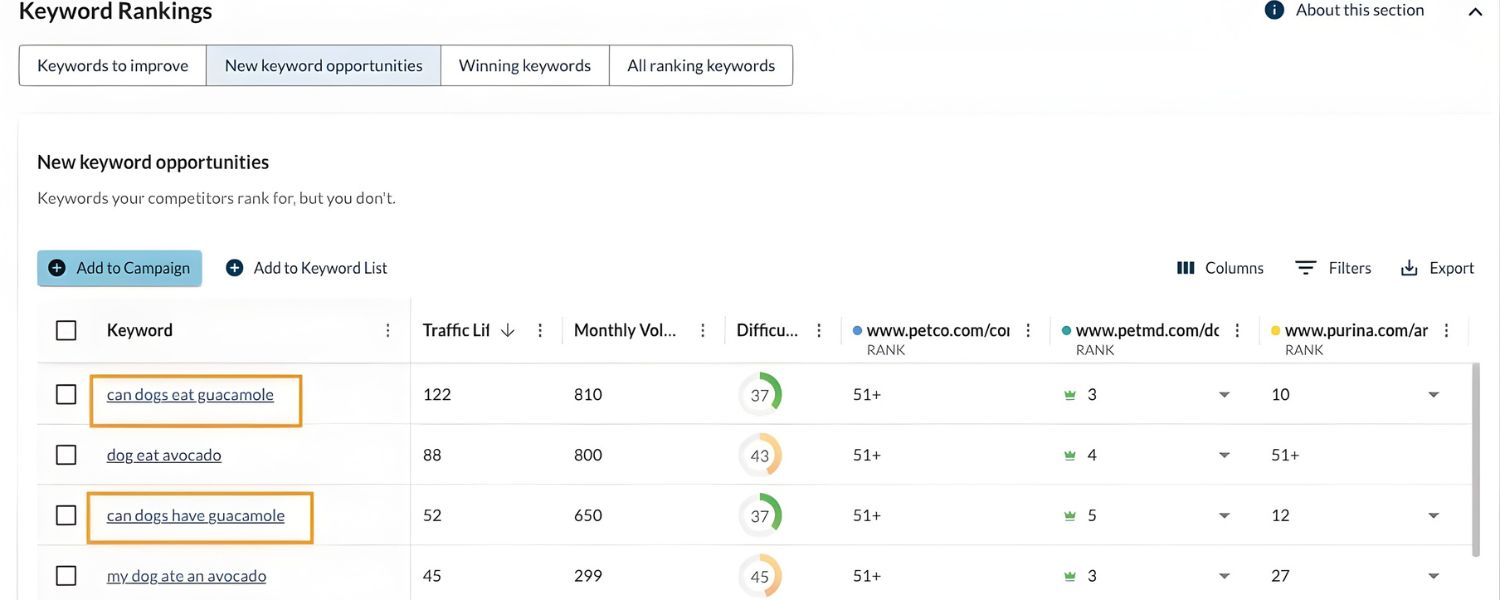The height and width of the screenshot is (600, 1500).
Task: Open the 'my dog ate an avocado' link
Action: click(186, 576)
